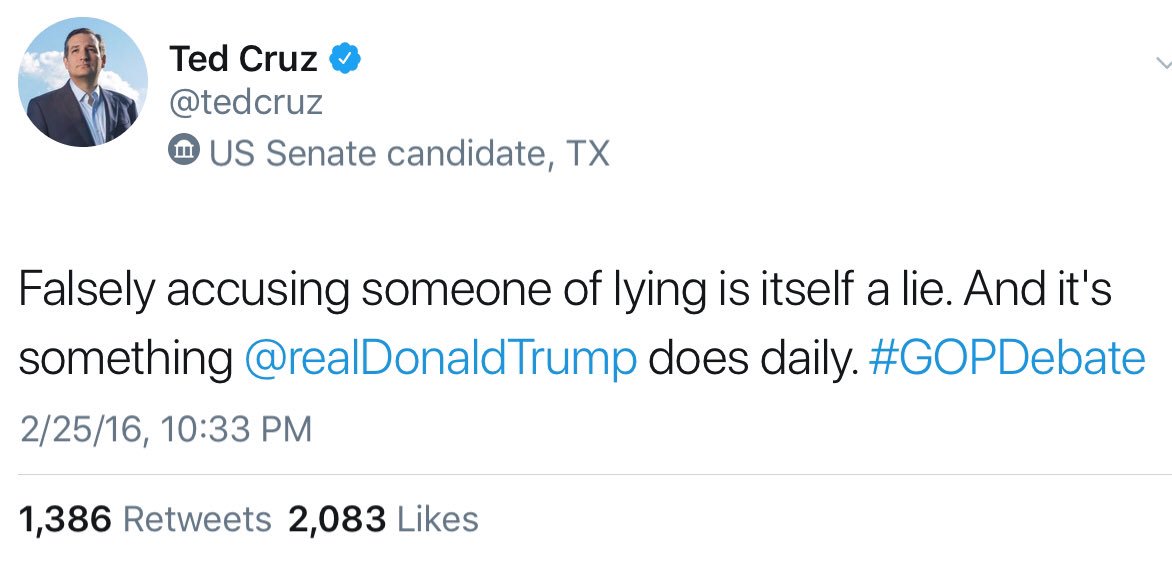Click the government building candidate icon
Image resolution: width=1172 pixels, height=561 pixels.
[184, 153]
